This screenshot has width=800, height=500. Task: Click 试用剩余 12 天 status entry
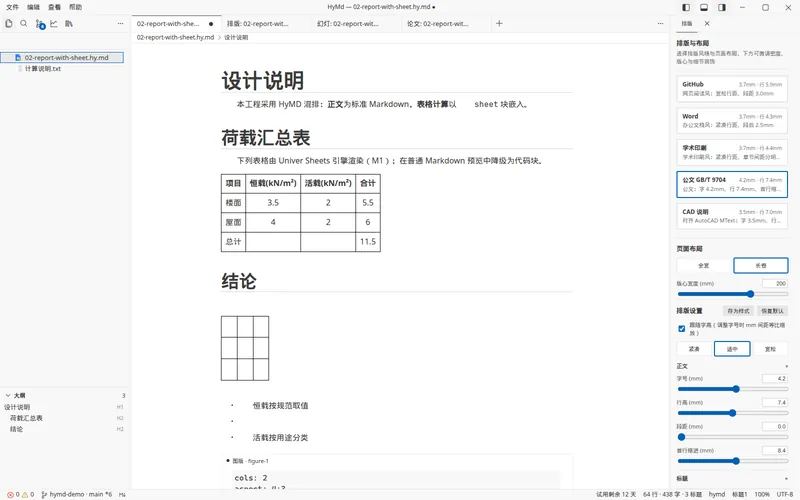[x=616, y=494]
